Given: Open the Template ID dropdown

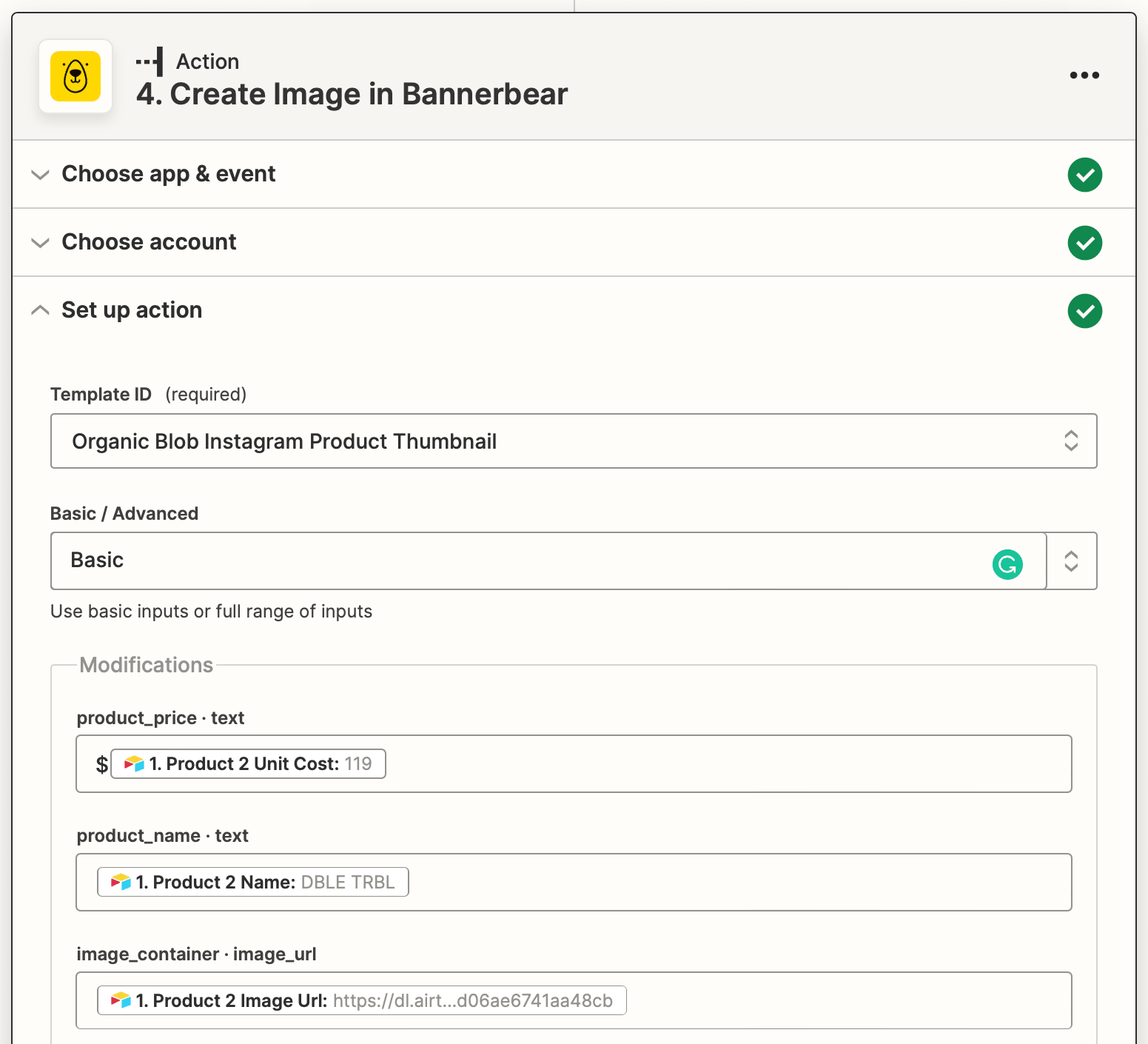Looking at the screenshot, I should coord(574,441).
